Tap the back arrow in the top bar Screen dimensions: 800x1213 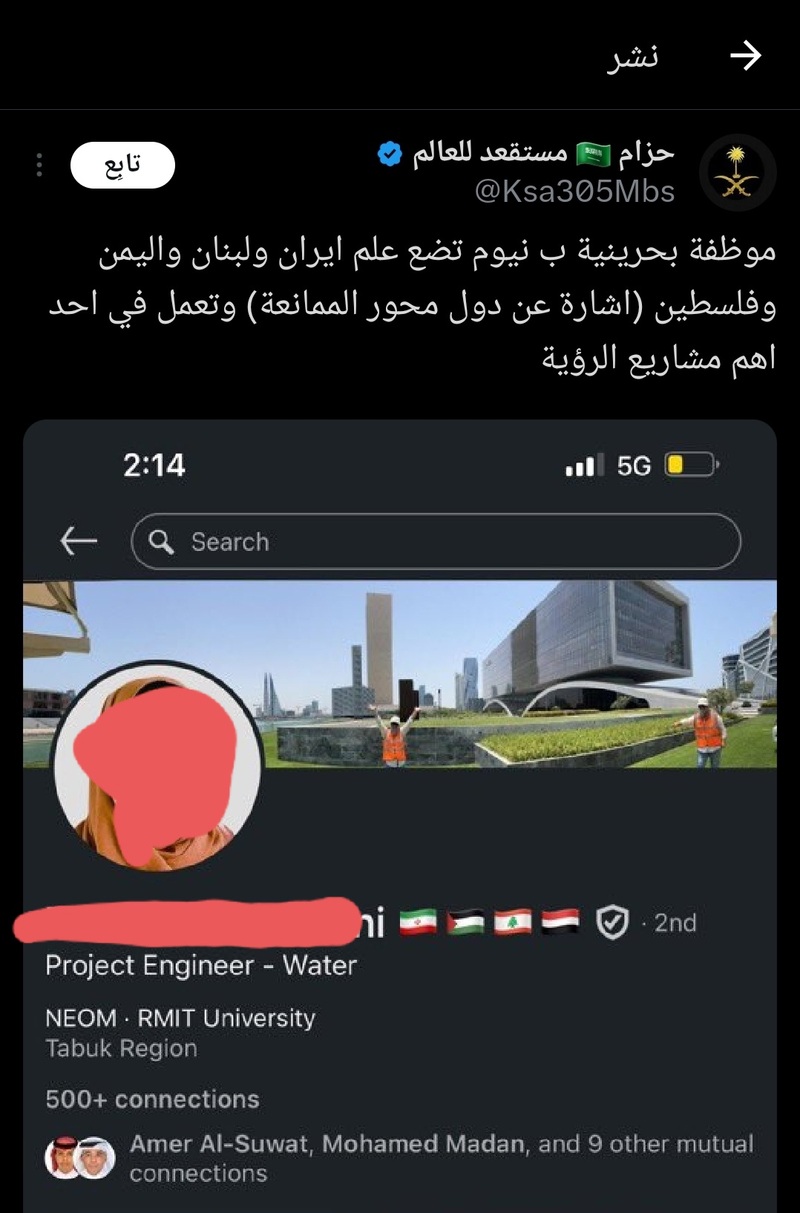click(x=746, y=57)
